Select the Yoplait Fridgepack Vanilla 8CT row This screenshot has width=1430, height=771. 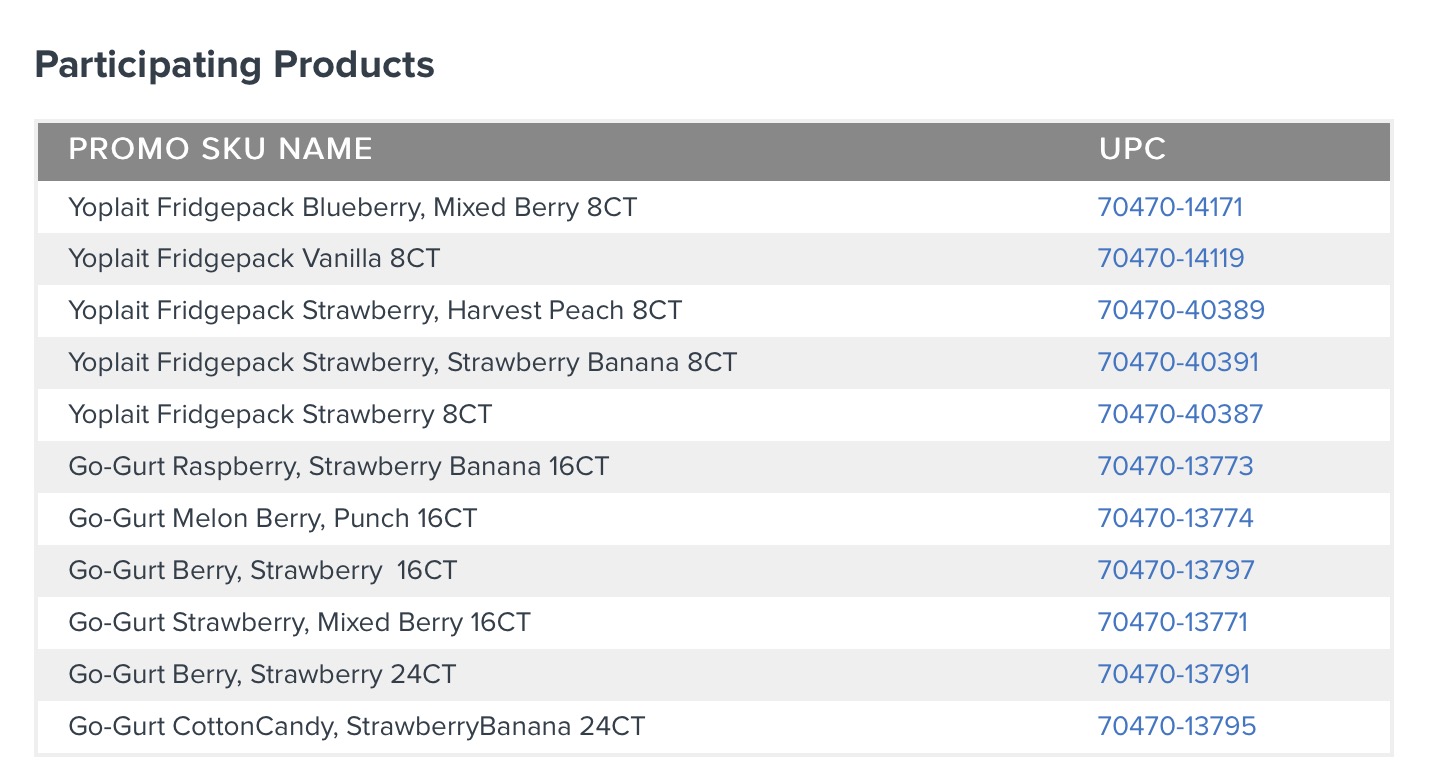714,259
